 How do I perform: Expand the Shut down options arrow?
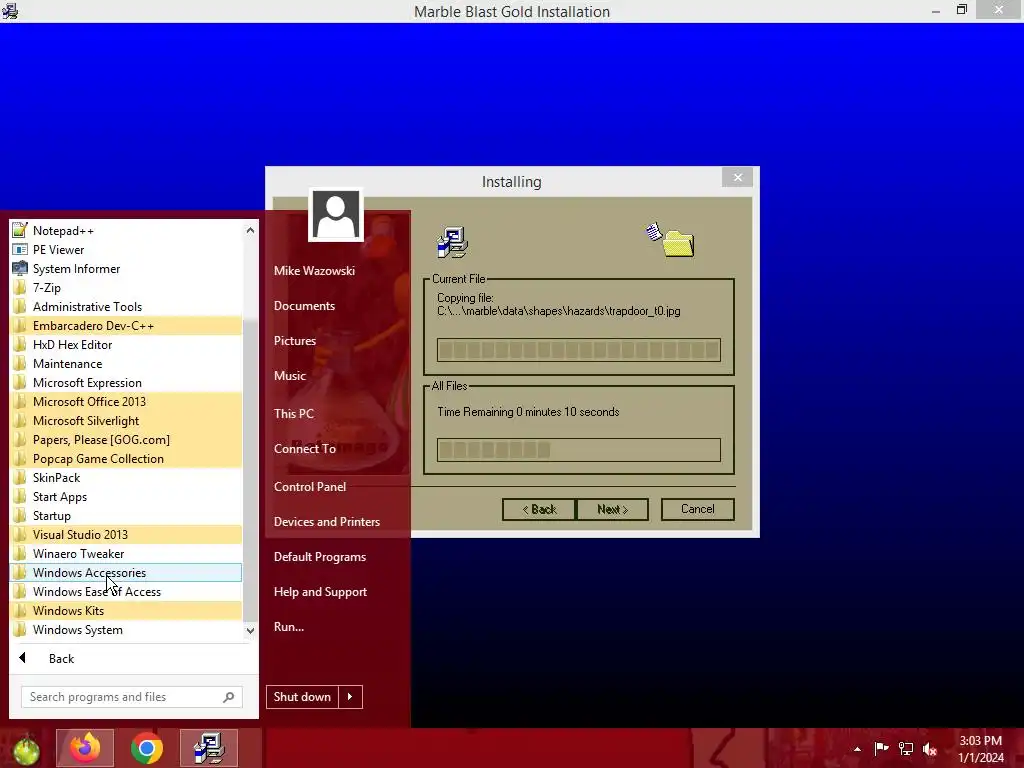pyautogui.click(x=350, y=697)
